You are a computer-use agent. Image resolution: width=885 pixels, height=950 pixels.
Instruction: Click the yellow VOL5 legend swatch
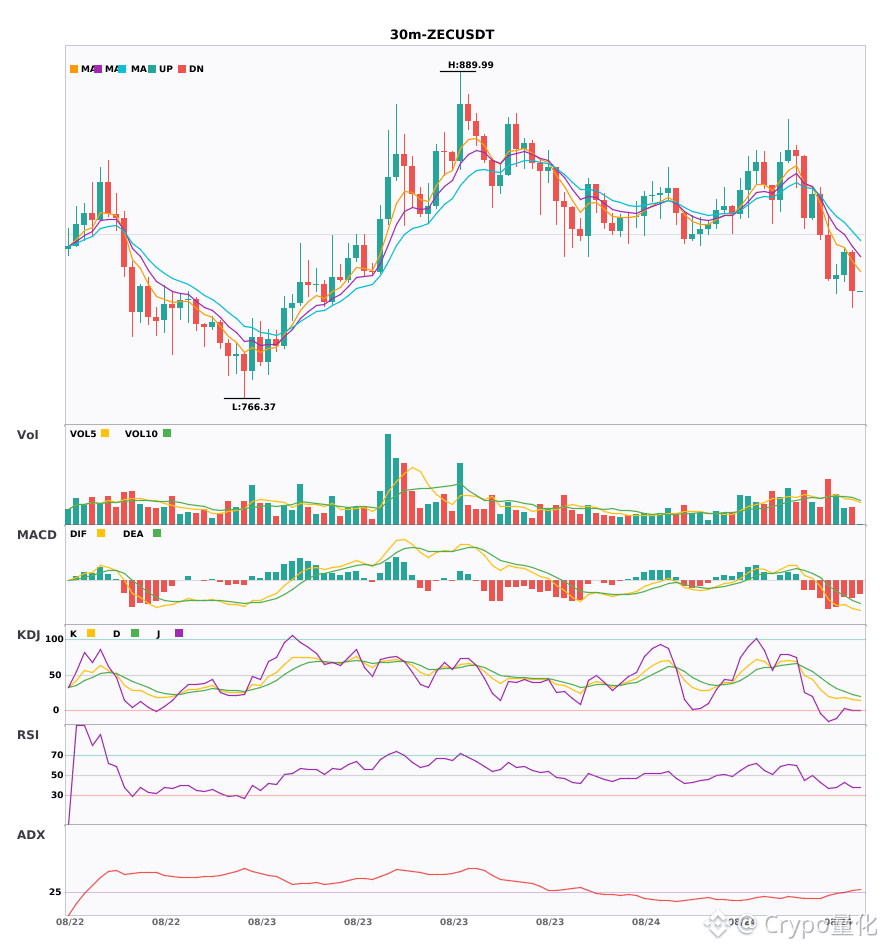(x=105, y=433)
